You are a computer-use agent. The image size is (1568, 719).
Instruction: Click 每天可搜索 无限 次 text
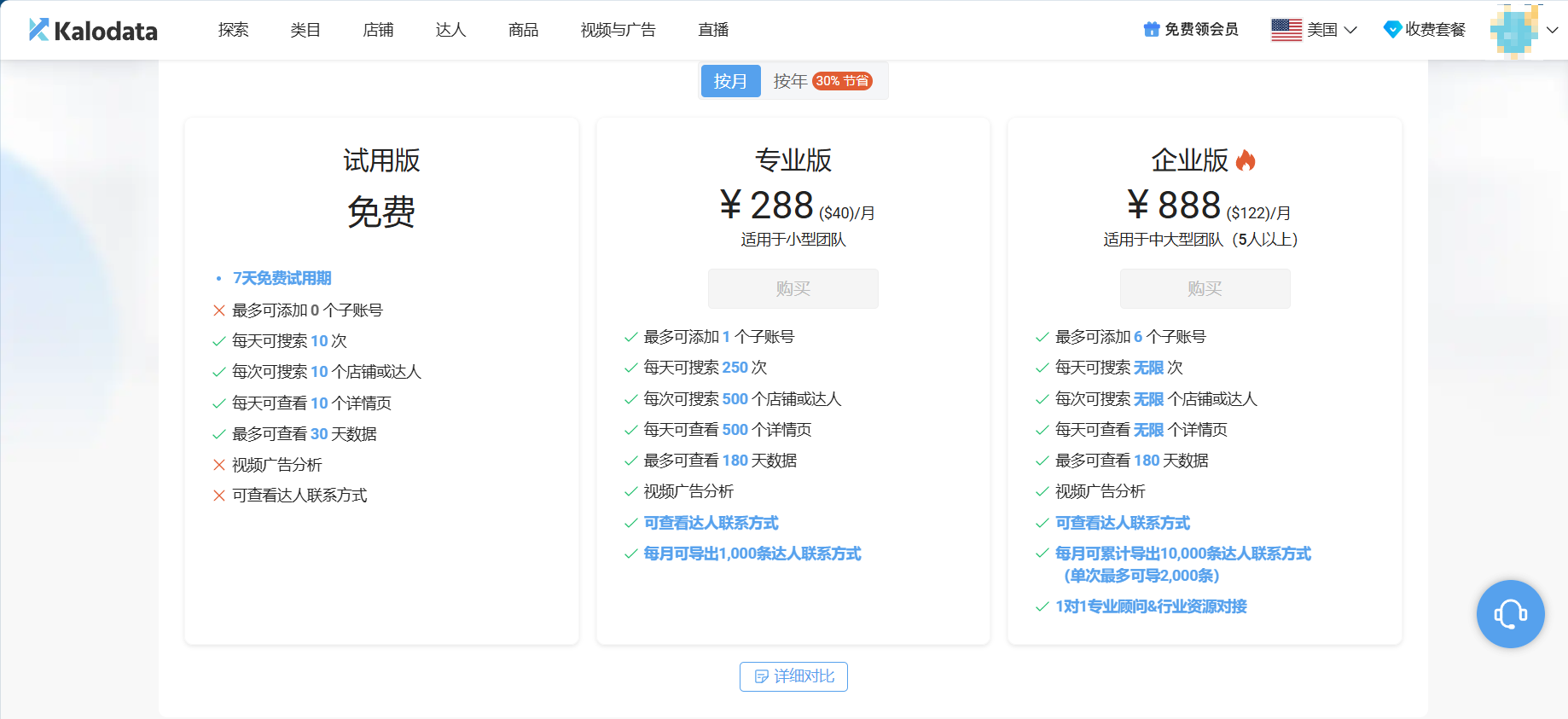[1119, 368]
